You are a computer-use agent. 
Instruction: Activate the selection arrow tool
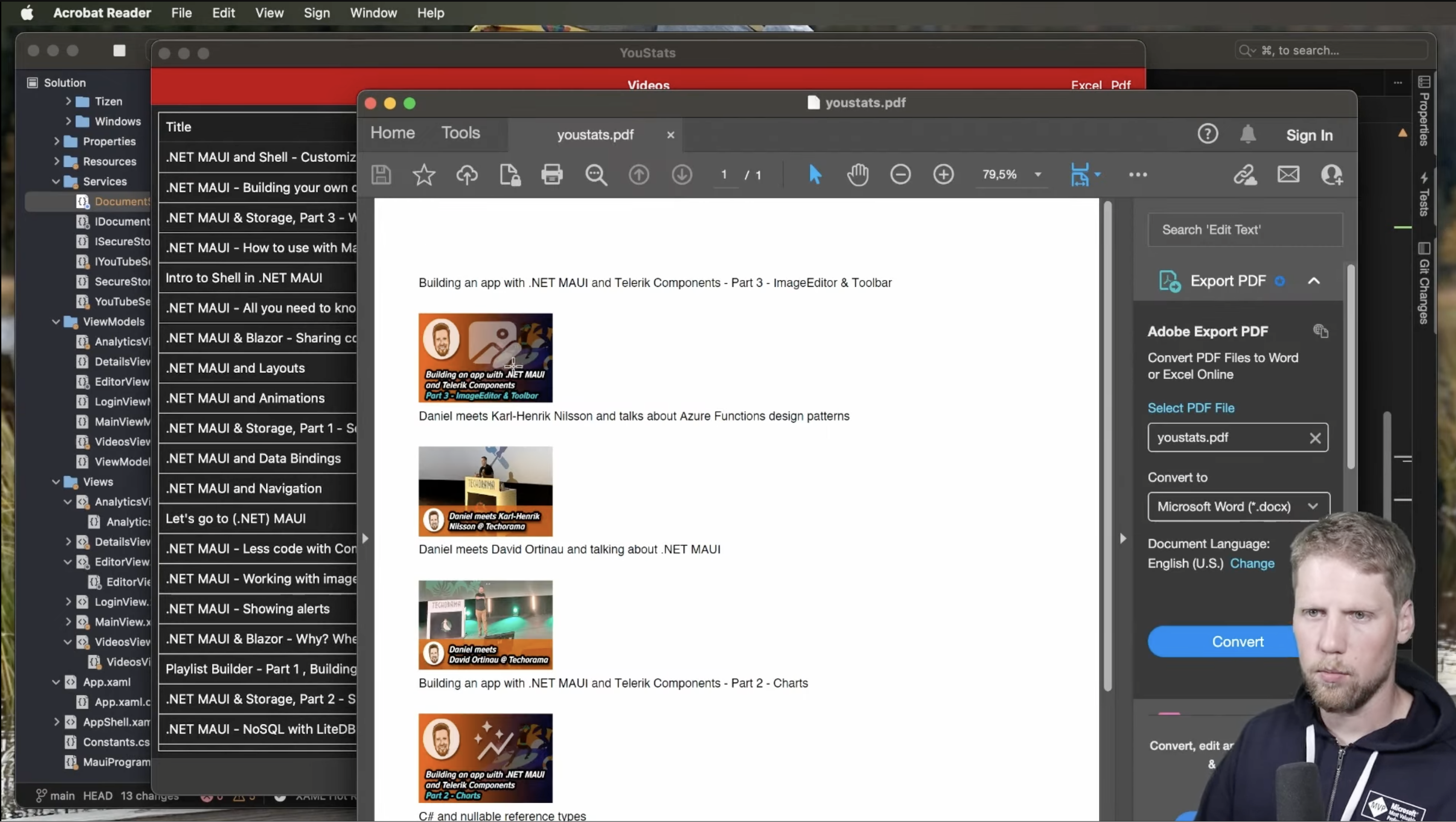(815, 175)
